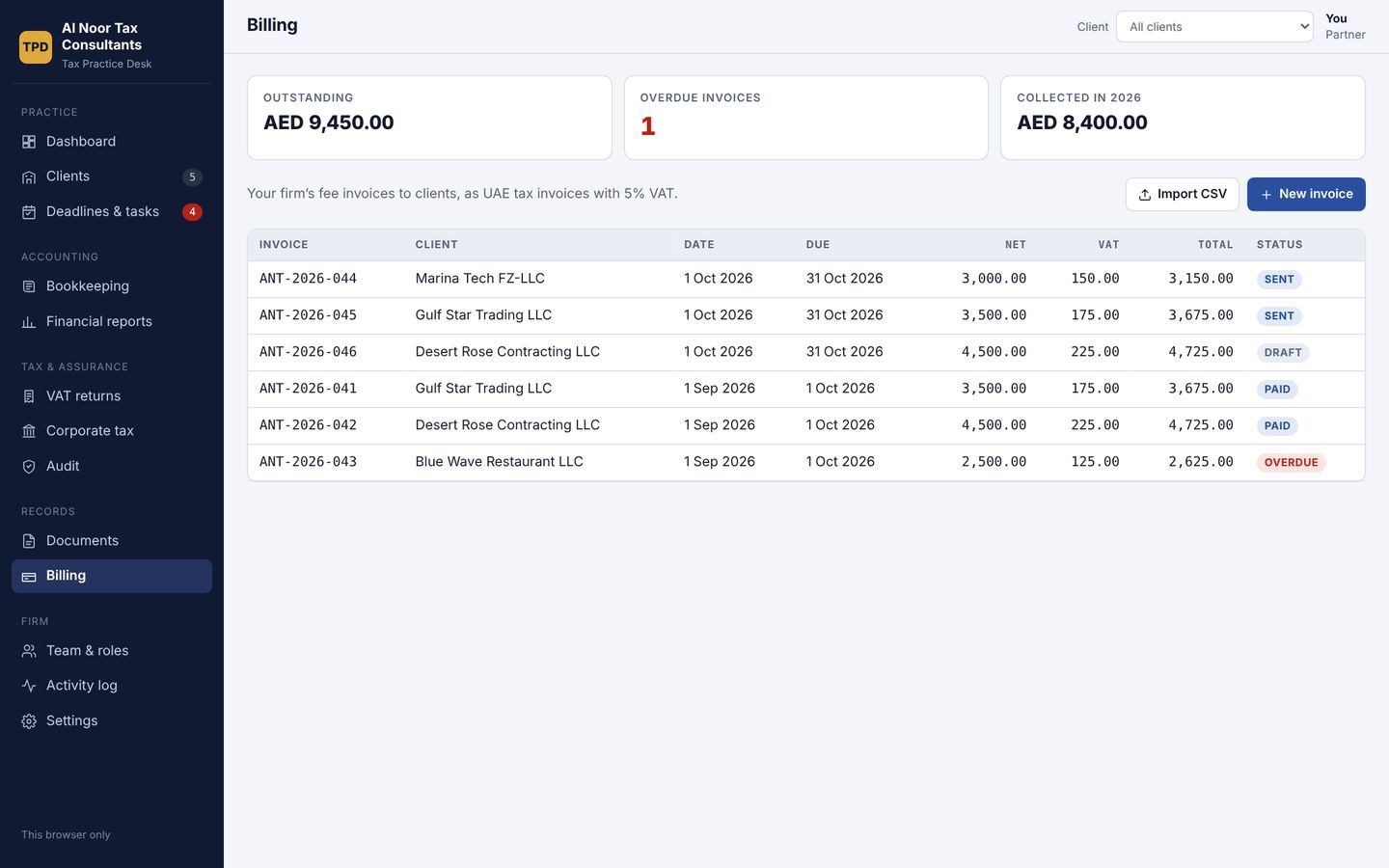Click the Deadlines & tasks calendar icon

click(29, 212)
